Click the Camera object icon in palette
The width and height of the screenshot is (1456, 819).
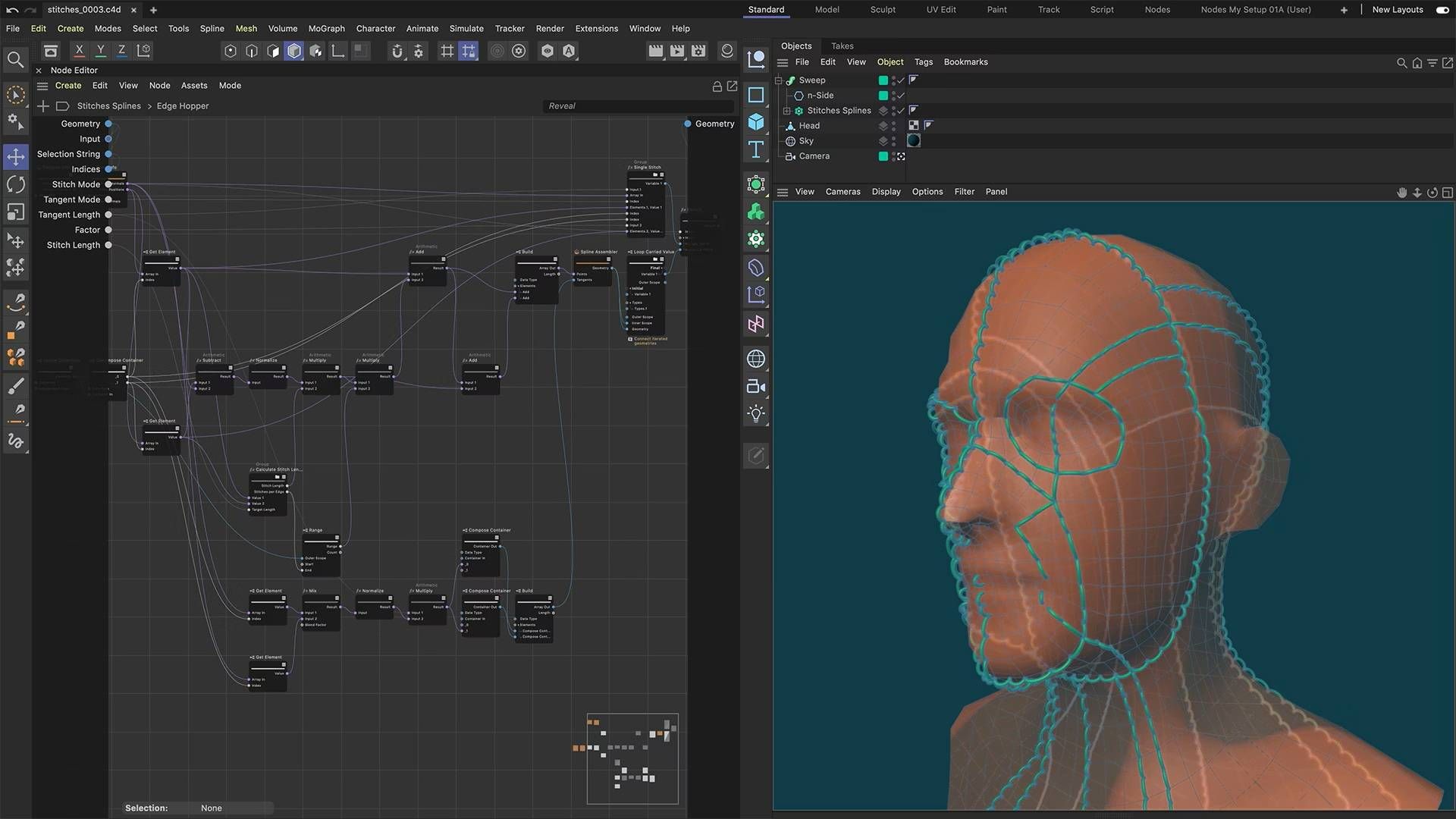tap(756, 387)
